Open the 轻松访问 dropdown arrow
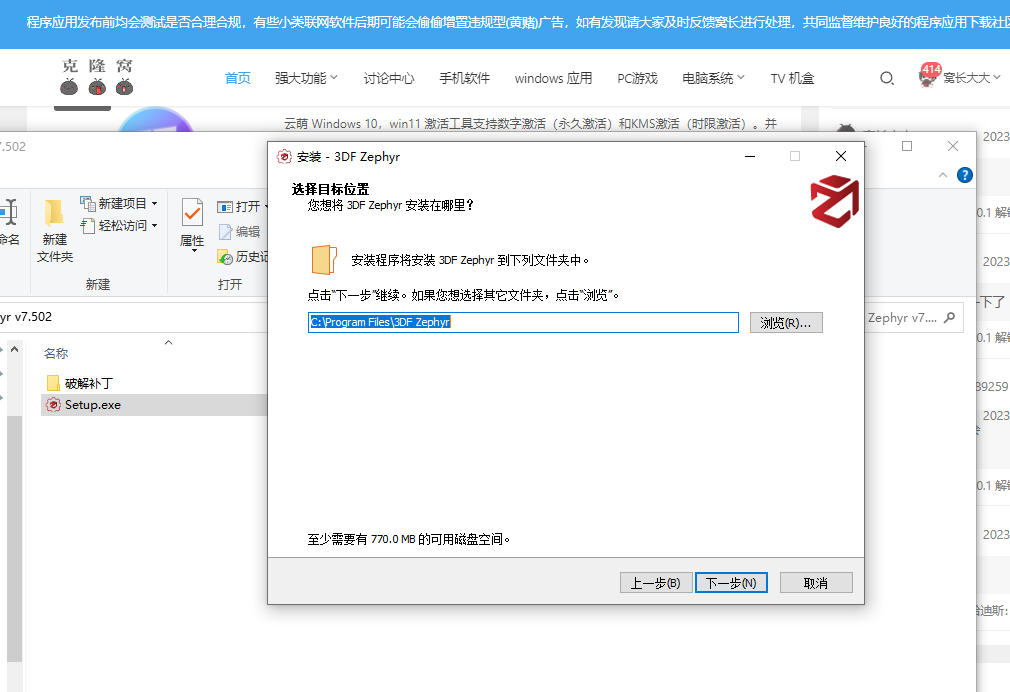The width and height of the screenshot is (1010, 692). point(155,226)
